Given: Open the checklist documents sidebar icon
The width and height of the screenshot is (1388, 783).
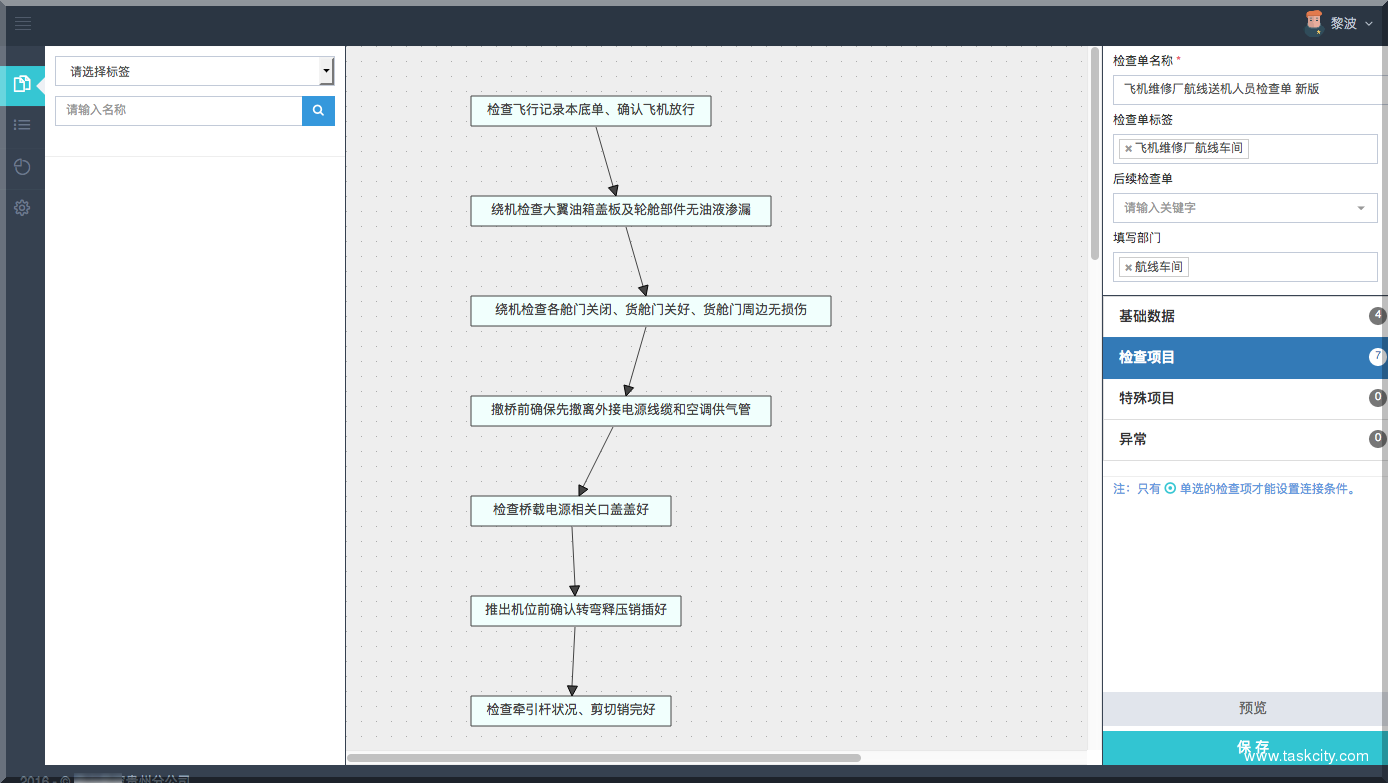Looking at the screenshot, I should [x=22, y=85].
